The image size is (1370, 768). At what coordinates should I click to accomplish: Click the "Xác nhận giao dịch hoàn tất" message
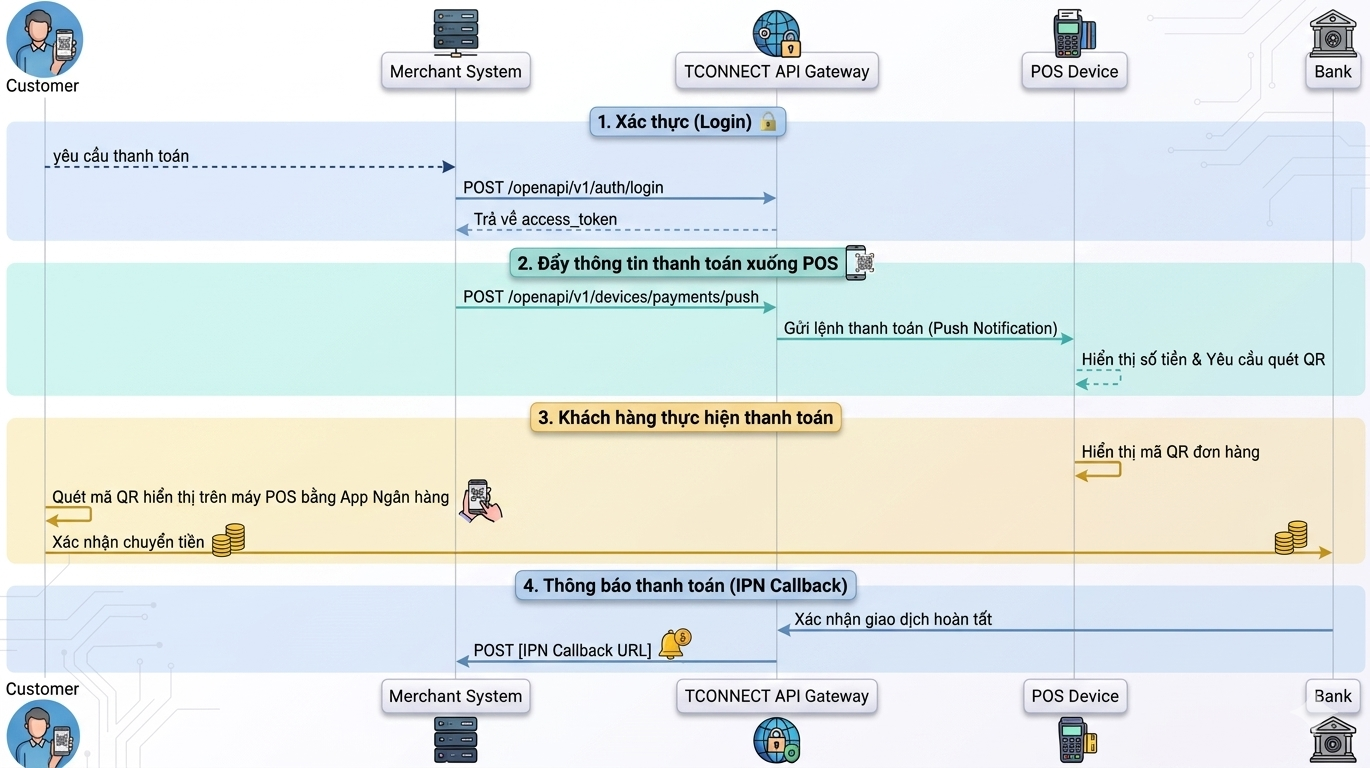pos(893,619)
